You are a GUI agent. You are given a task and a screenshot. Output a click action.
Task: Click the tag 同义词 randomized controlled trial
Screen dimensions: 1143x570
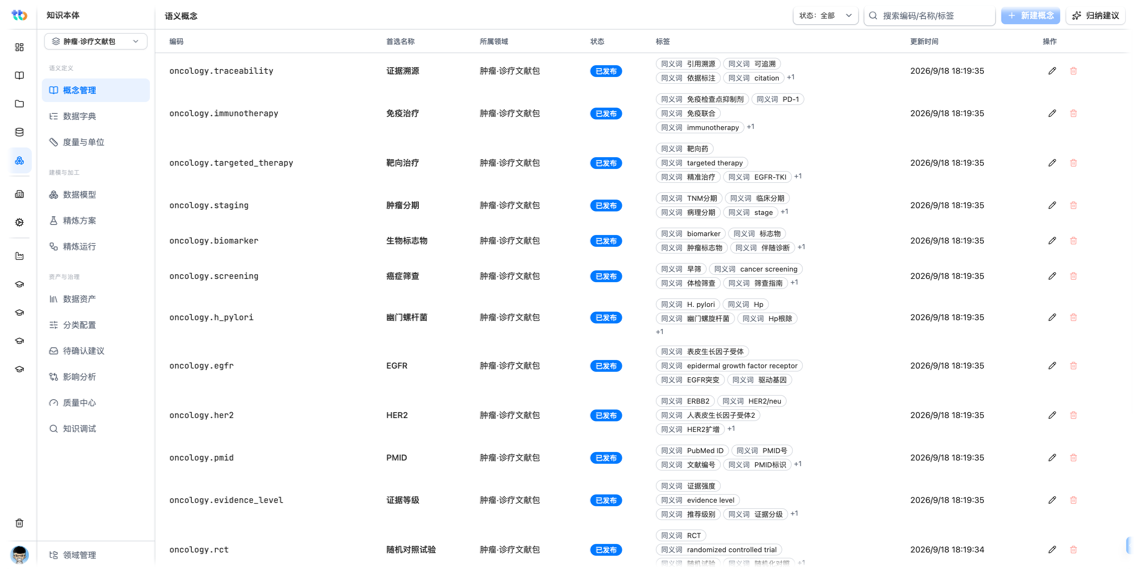click(x=721, y=550)
